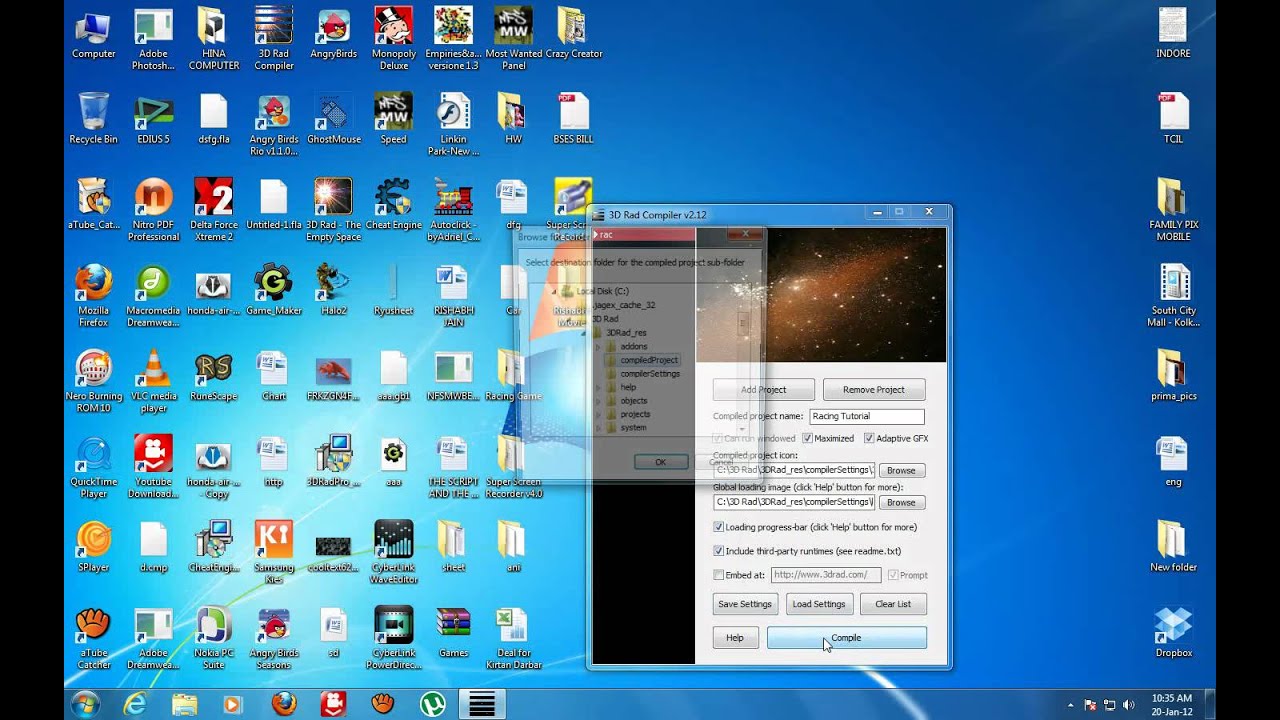
Task: Toggle the Maximized checkbox
Action: point(807,438)
